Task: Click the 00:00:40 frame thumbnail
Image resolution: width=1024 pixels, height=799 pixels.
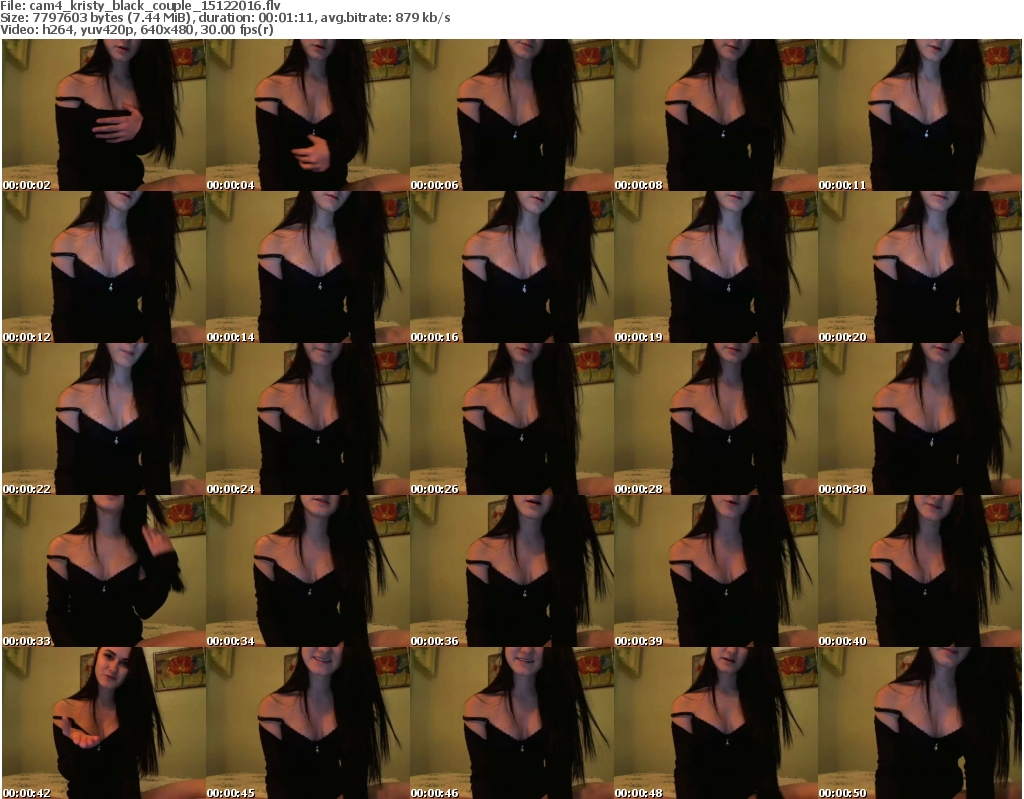Action: (x=920, y=571)
